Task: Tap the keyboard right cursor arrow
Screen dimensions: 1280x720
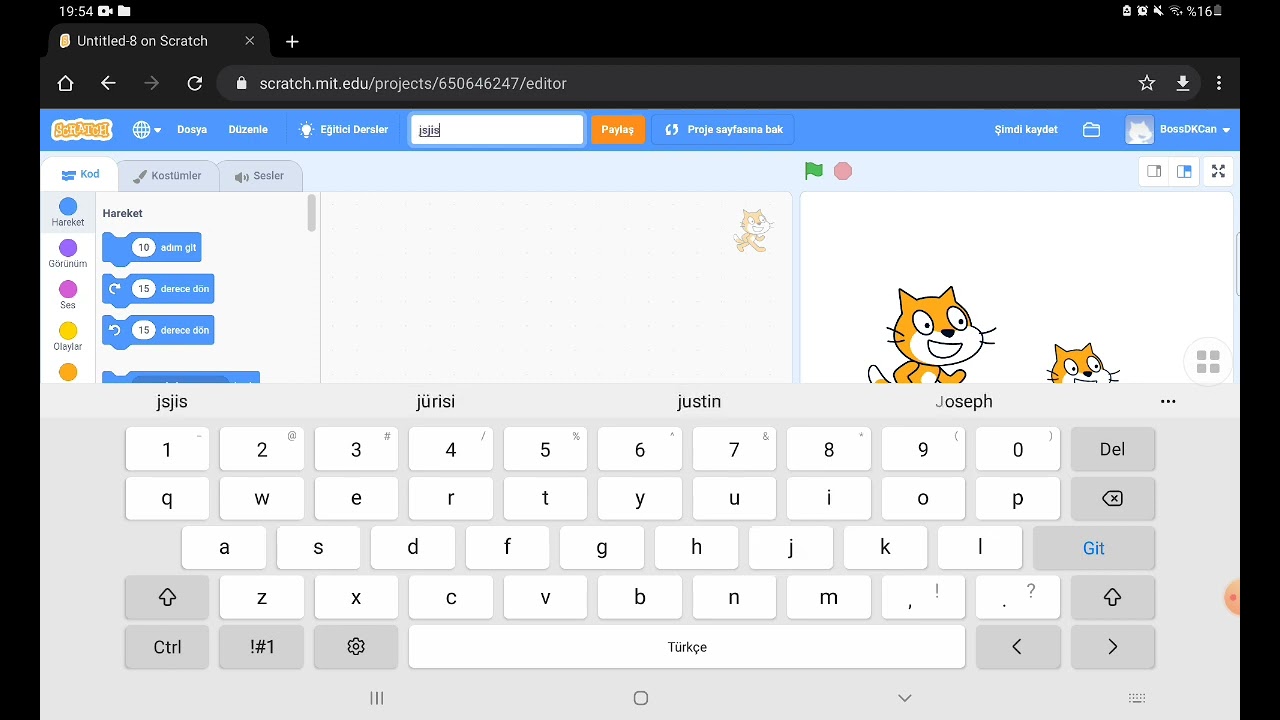Action: click(1112, 647)
